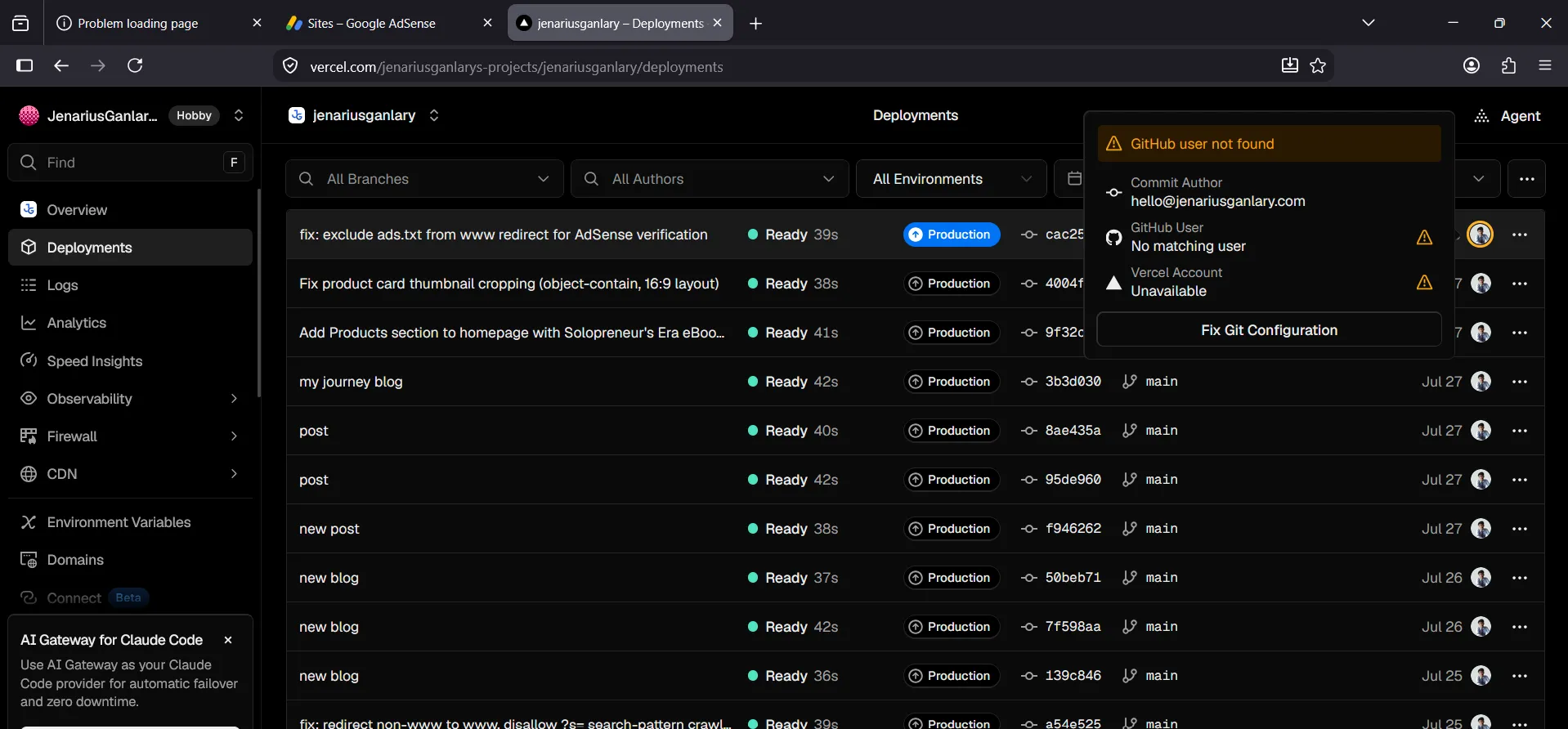
Task: Go back using the browser back arrow
Action: [61, 65]
